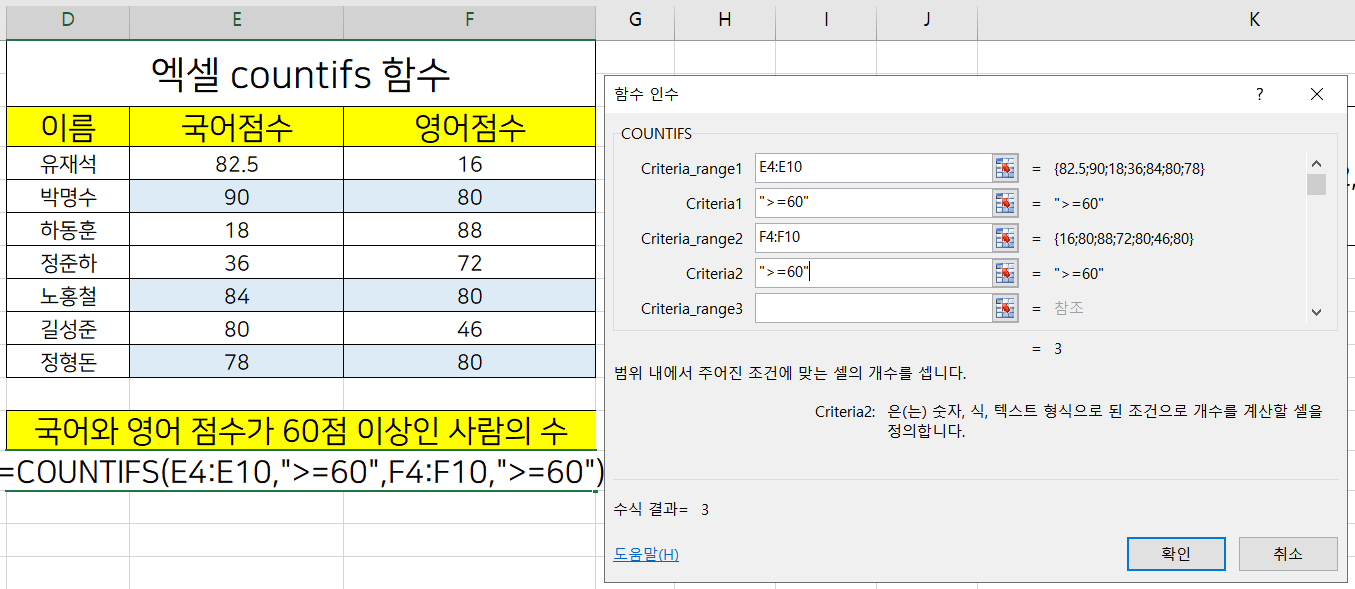Click the empty Criteria_range3 field

point(873,308)
